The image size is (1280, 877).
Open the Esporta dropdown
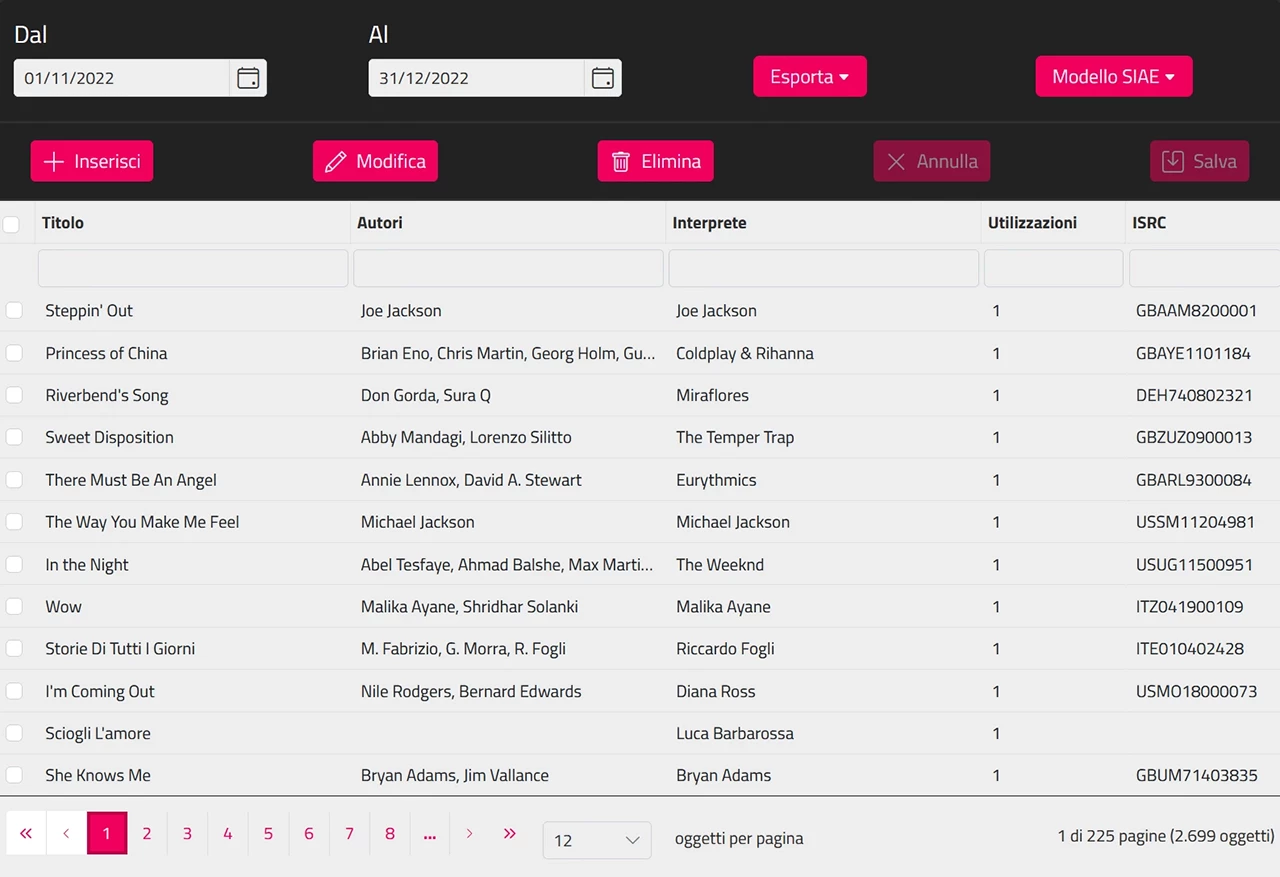pyautogui.click(x=810, y=77)
